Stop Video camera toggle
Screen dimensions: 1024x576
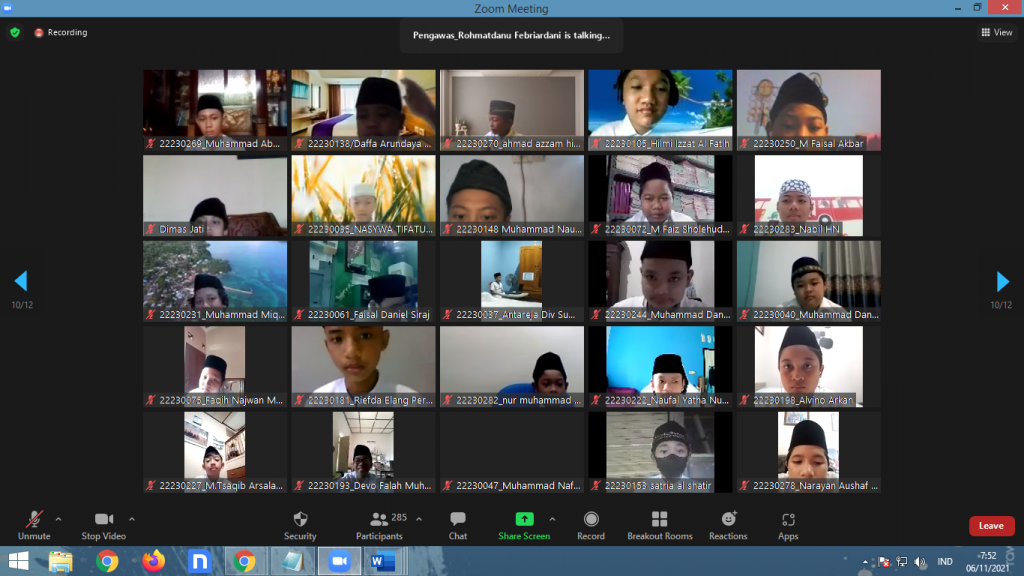pyautogui.click(x=104, y=524)
